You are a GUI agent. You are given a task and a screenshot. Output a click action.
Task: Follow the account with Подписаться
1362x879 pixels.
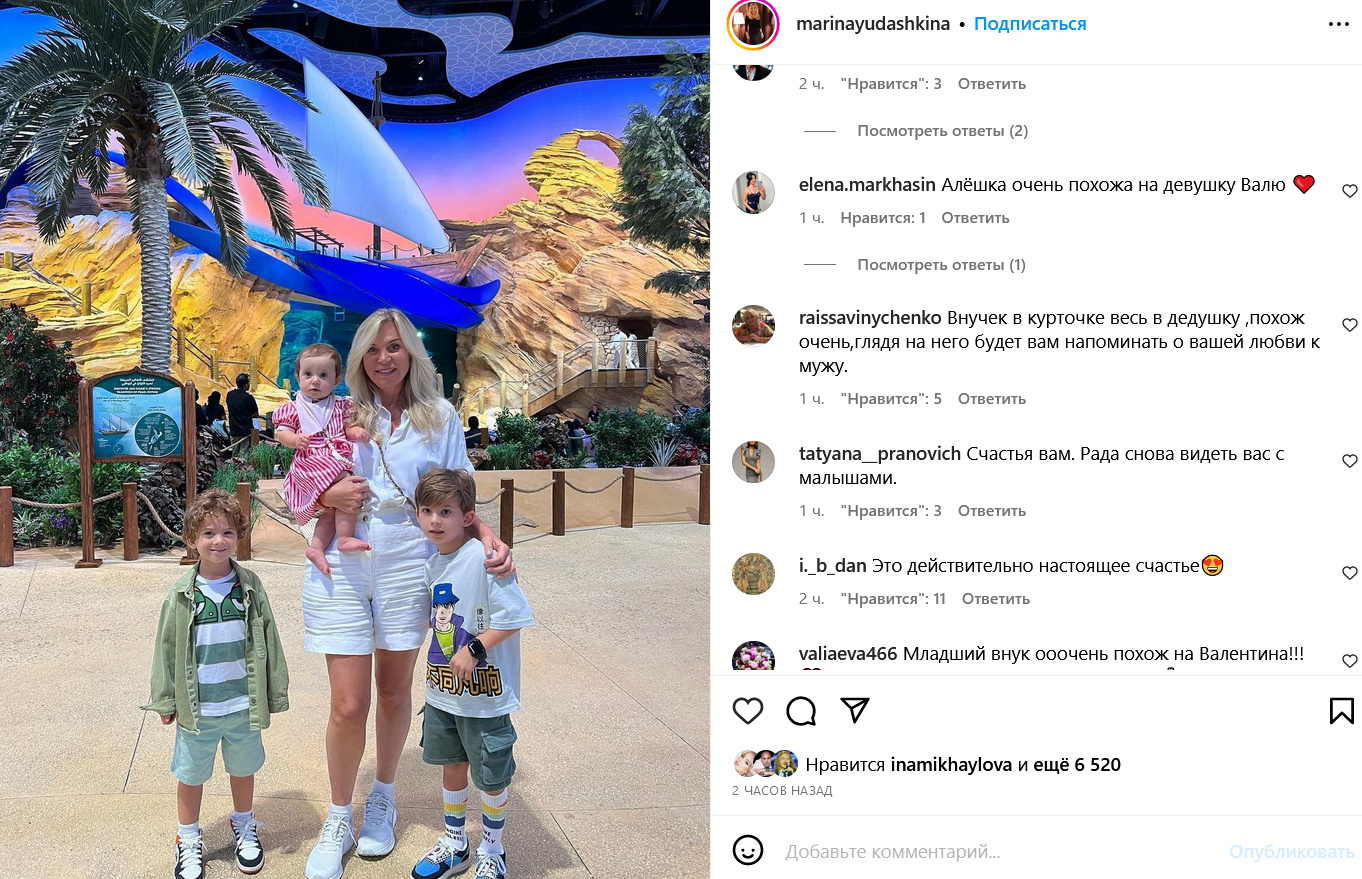pyautogui.click(x=1030, y=24)
